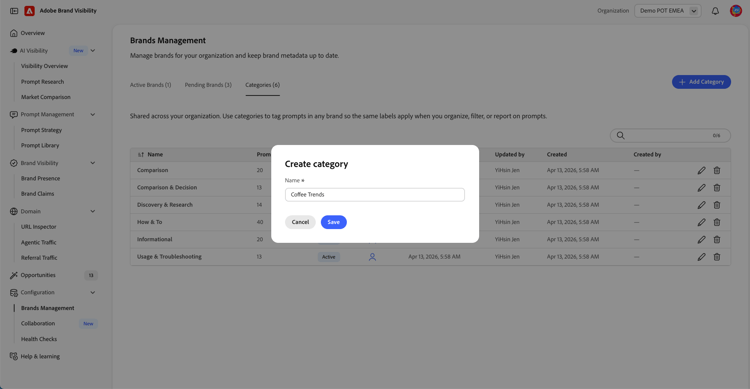The width and height of the screenshot is (750, 389).
Task: Open Prompt Library page
Action: coord(40,145)
